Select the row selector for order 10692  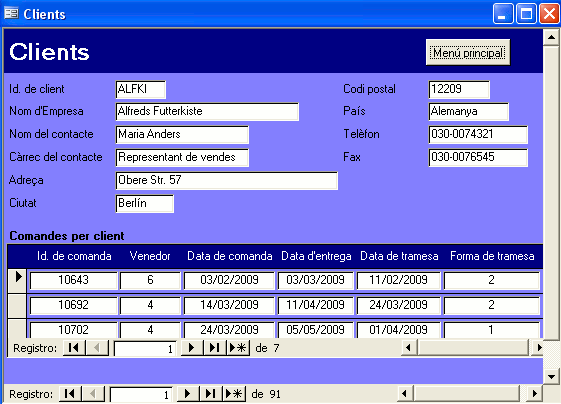point(17,305)
